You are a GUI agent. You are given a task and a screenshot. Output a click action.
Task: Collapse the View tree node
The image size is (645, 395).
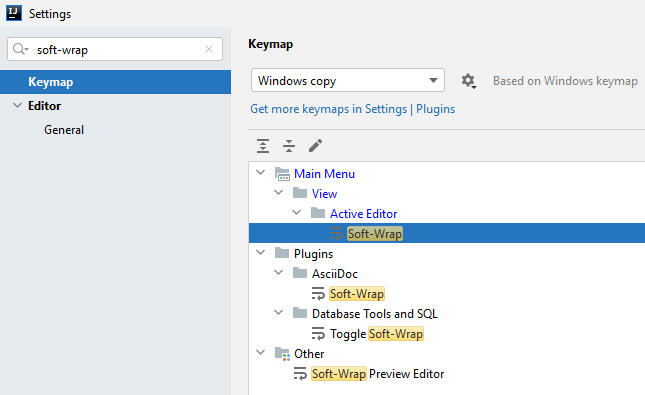tap(279, 192)
